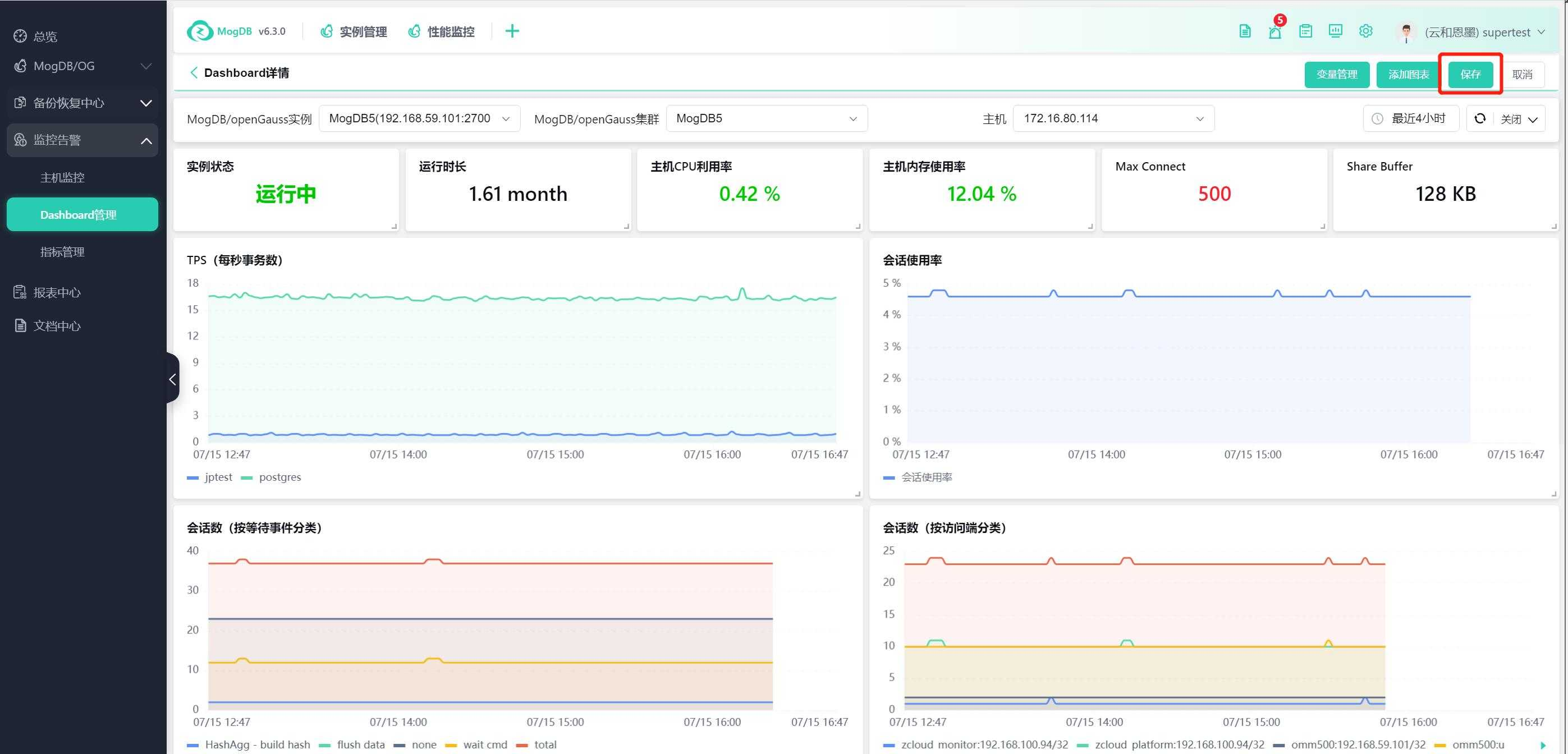Toggle zcloud_monitor:192.168.100.94/32 legend series
The width and height of the screenshot is (1568, 754).
[976, 744]
